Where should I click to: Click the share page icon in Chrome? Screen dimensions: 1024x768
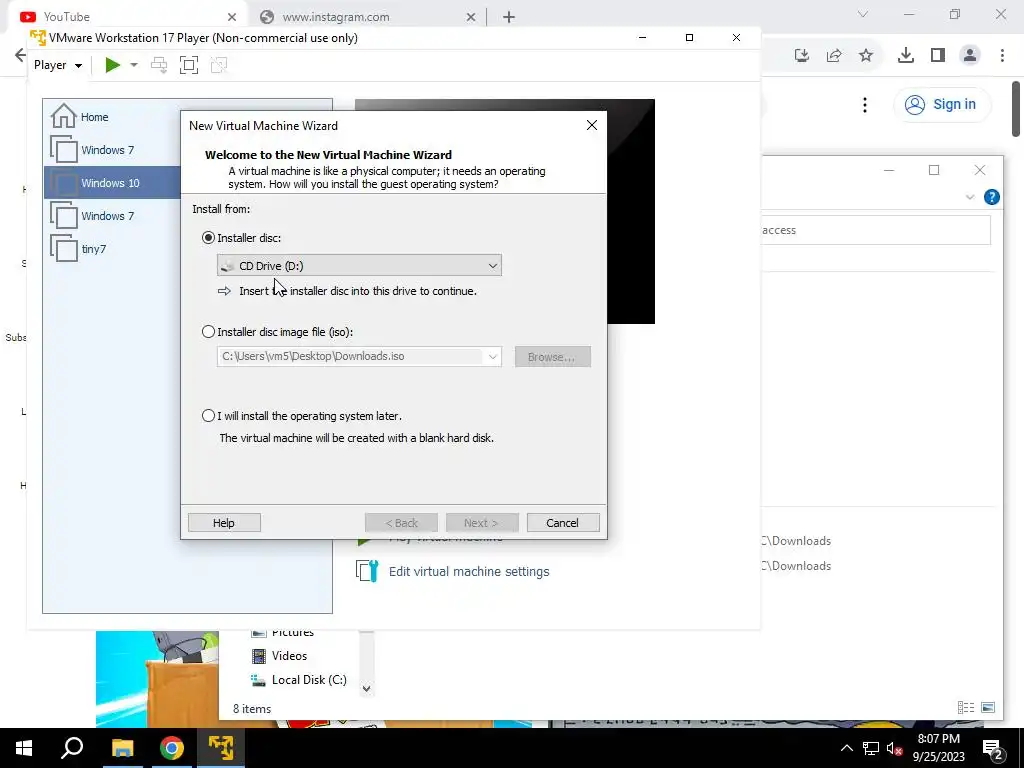(834, 56)
